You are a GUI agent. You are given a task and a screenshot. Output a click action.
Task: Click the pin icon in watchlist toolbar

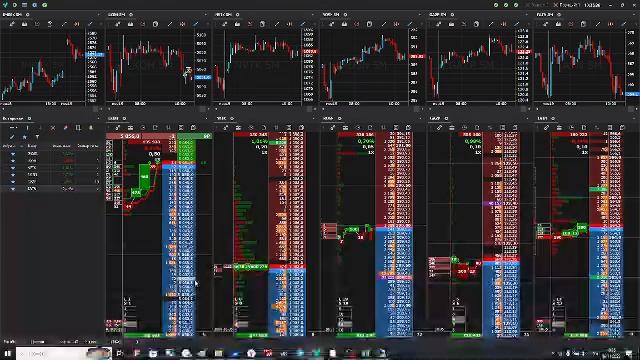pyautogui.click(x=65, y=128)
